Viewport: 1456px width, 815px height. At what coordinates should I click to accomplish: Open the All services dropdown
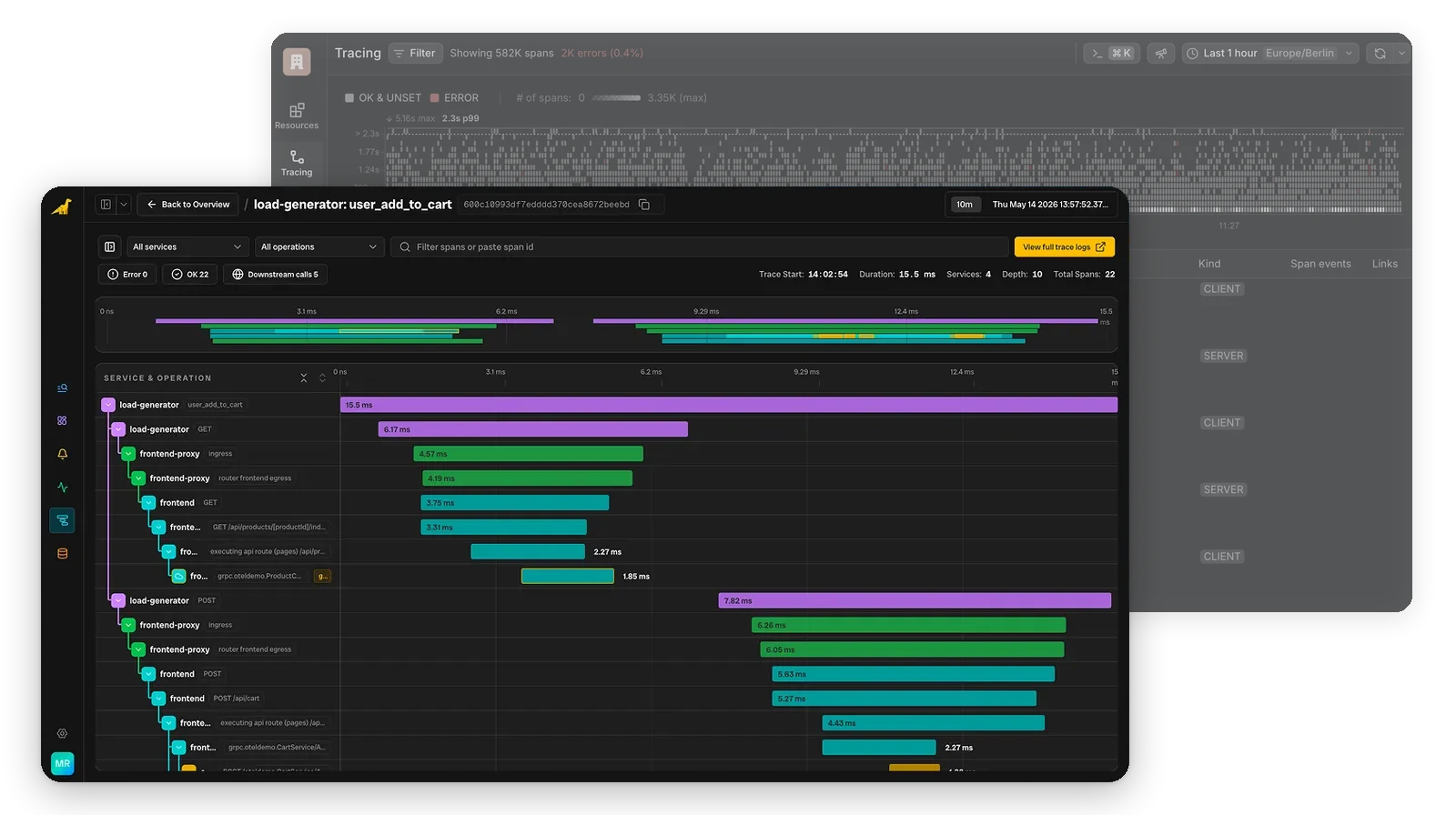[x=187, y=247]
